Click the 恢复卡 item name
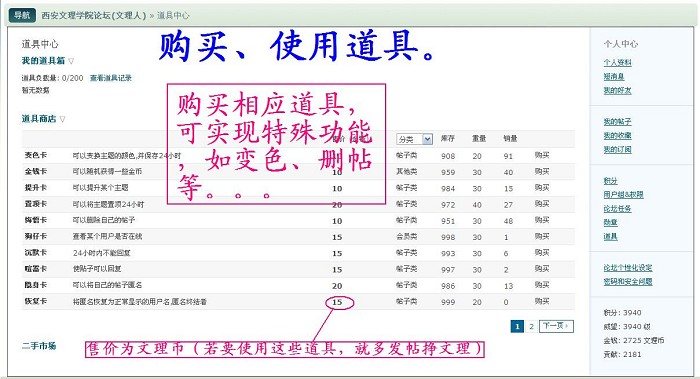 coord(36,301)
